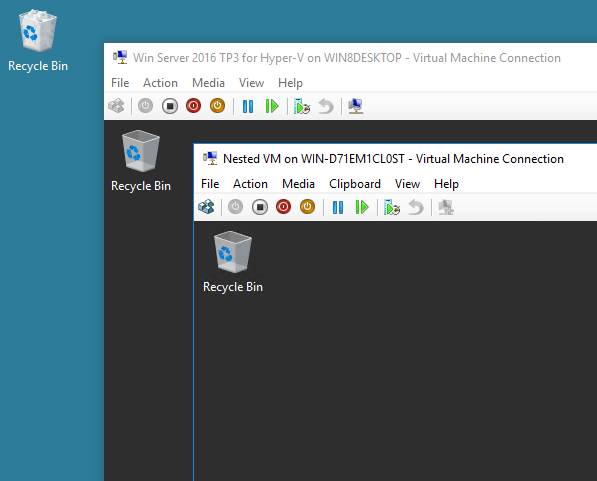Open the View menu of Win Server 2016 window
This screenshot has width=597, height=481.
[x=251, y=83]
